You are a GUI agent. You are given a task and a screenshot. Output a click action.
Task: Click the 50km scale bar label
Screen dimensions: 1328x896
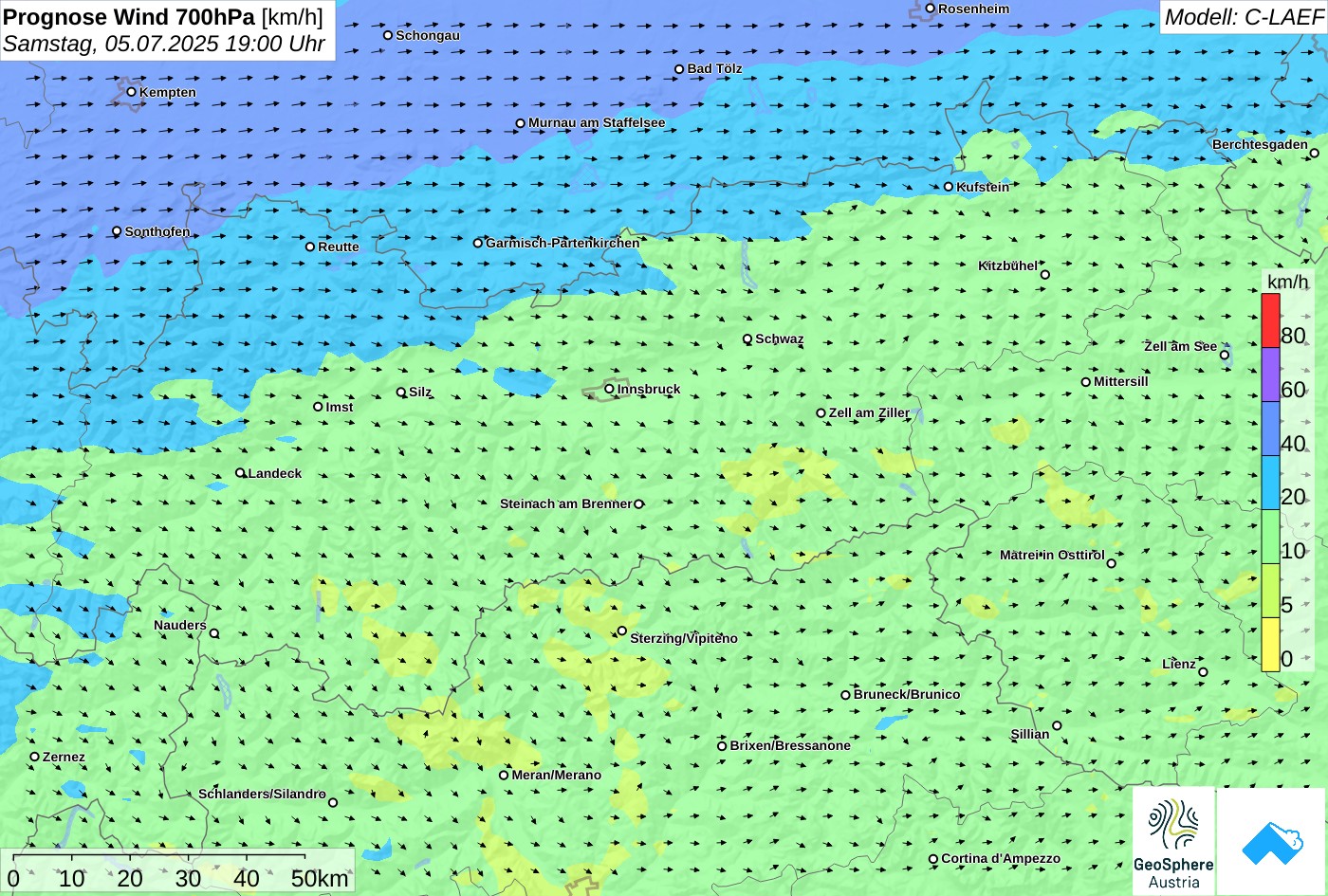coord(320,878)
